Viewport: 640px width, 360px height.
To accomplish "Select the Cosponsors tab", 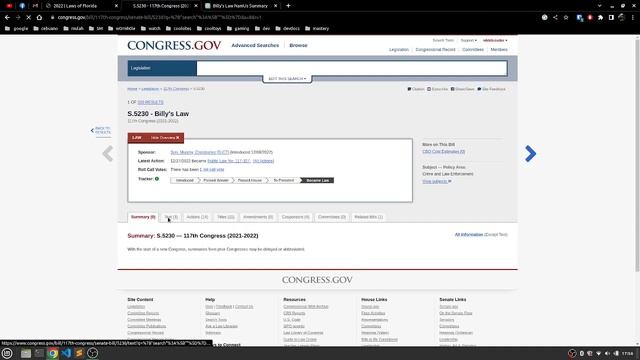I will [296, 217].
